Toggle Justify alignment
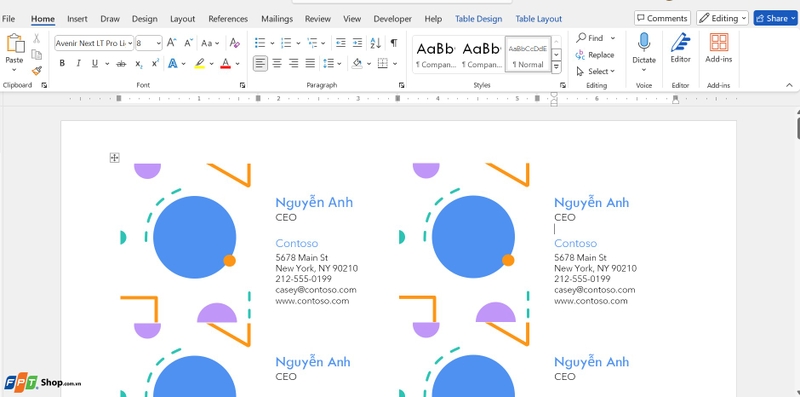Image resolution: width=800 pixels, height=397 pixels. click(310, 64)
